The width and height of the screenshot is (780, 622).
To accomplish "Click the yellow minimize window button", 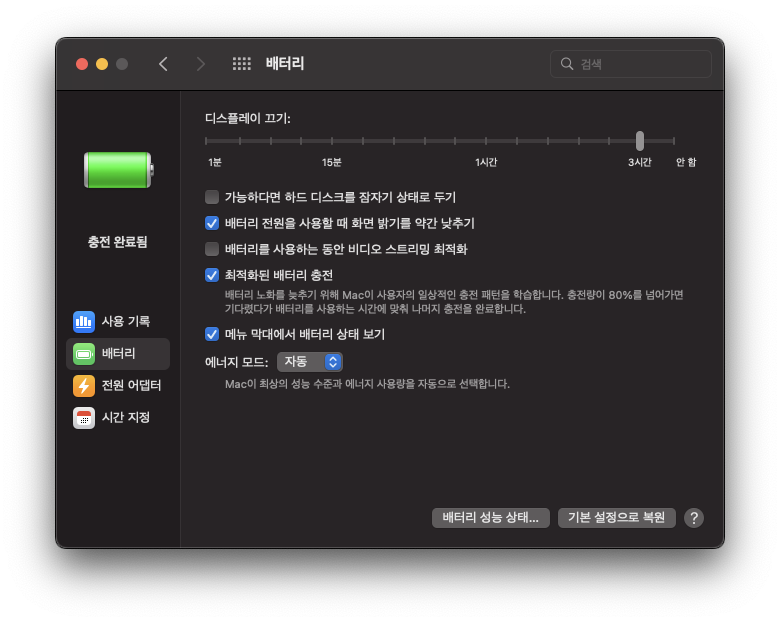I will [102, 64].
